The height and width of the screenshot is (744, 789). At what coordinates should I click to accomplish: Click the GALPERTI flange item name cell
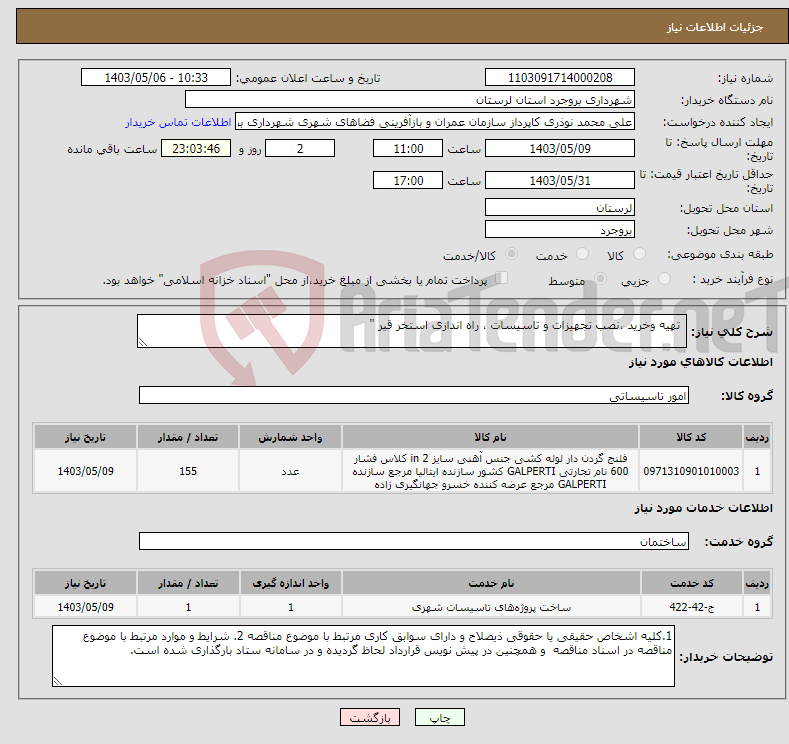coord(491,471)
